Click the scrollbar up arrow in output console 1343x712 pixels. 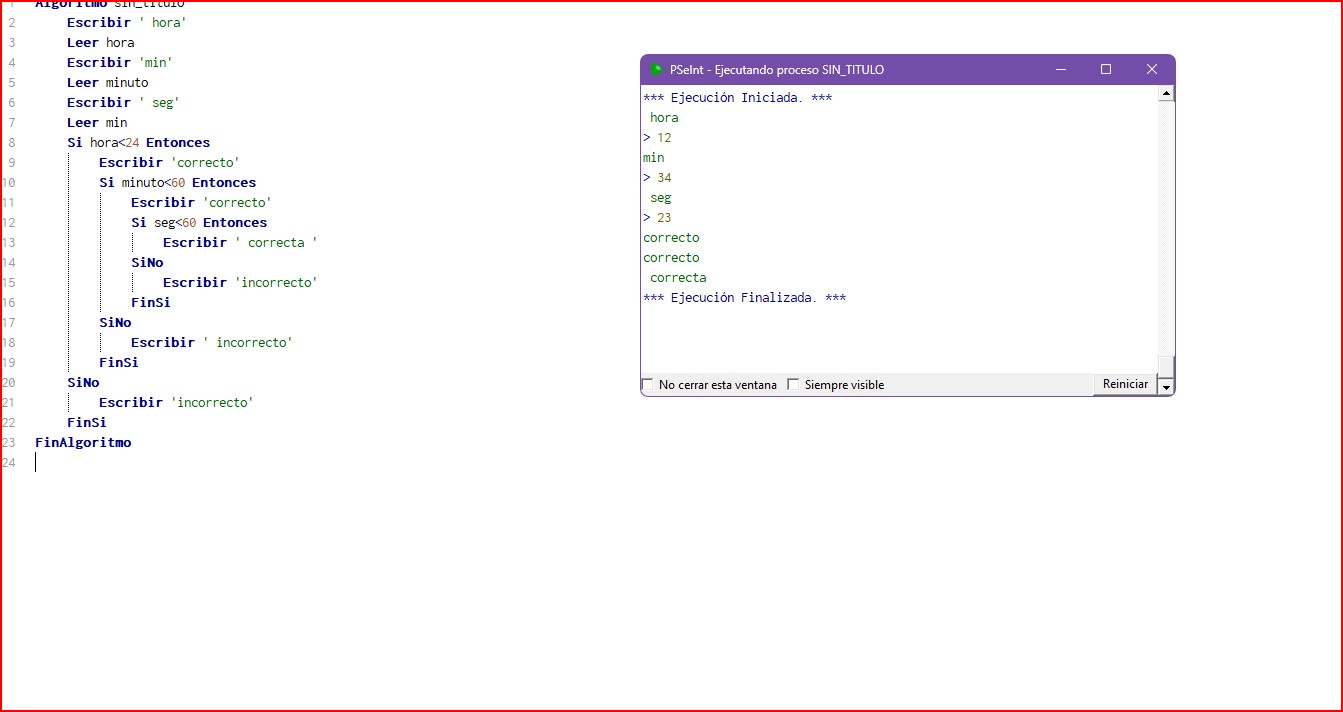pyautogui.click(x=1166, y=94)
